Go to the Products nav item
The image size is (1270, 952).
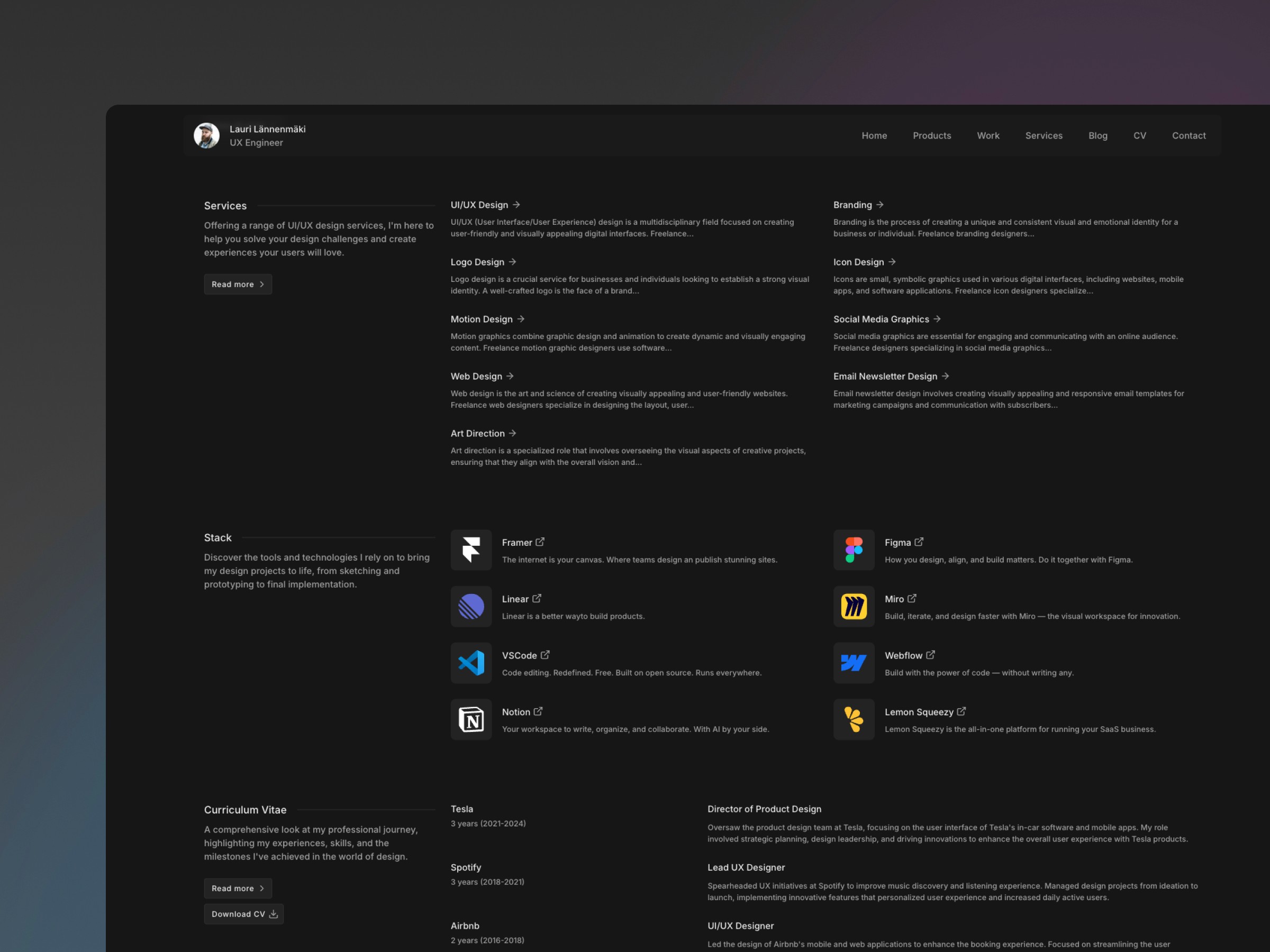(x=932, y=135)
